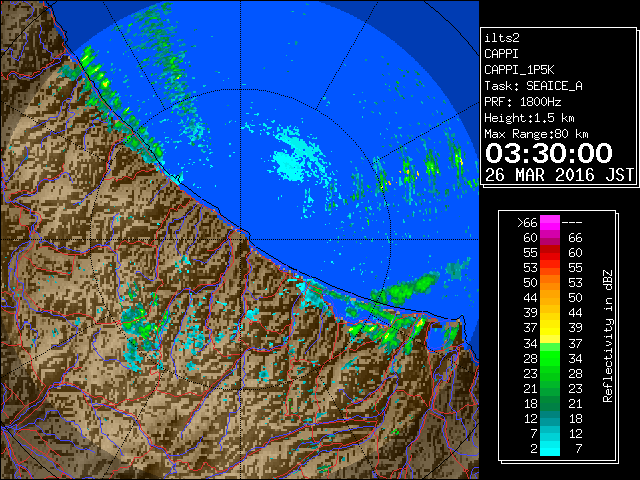The image size is (640, 480).
Task: Click the magenta >66 color swatch
Action: point(550,223)
